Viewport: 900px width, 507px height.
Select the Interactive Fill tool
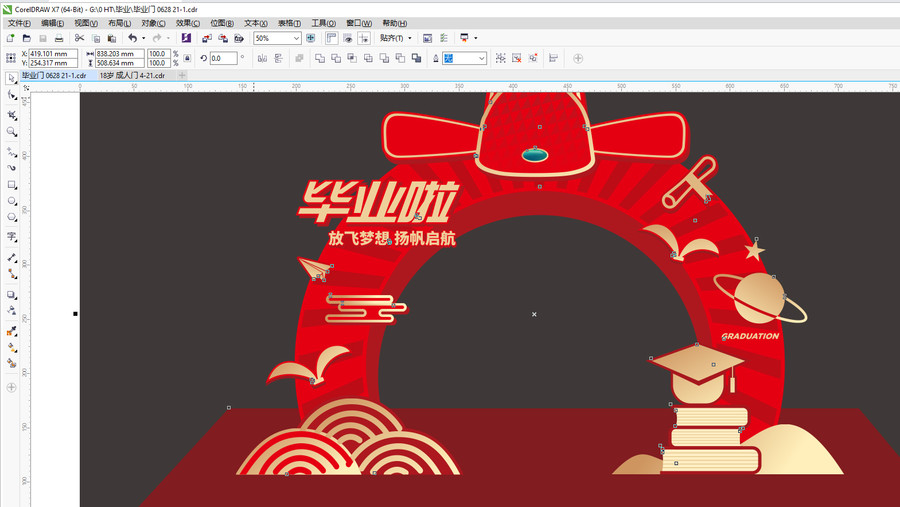point(11,347)
